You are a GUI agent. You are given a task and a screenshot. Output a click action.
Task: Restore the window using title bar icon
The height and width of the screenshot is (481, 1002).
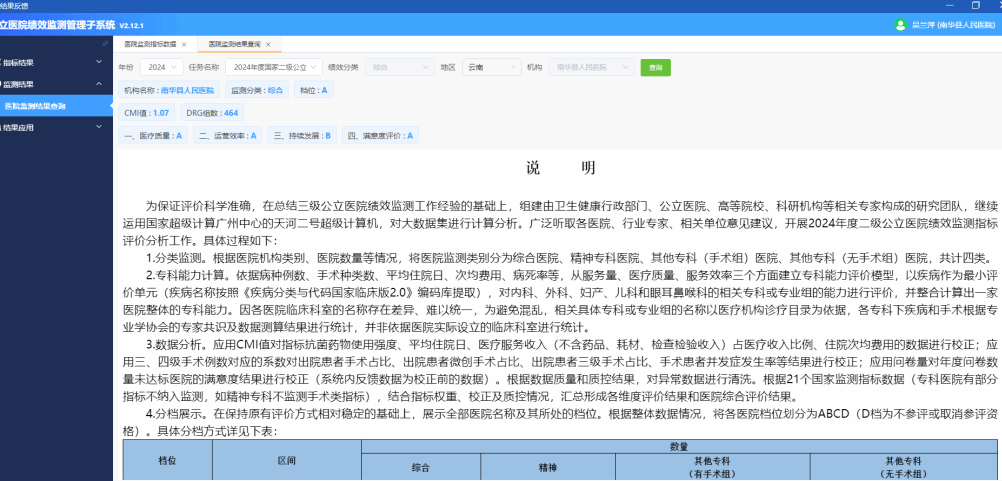975,5
